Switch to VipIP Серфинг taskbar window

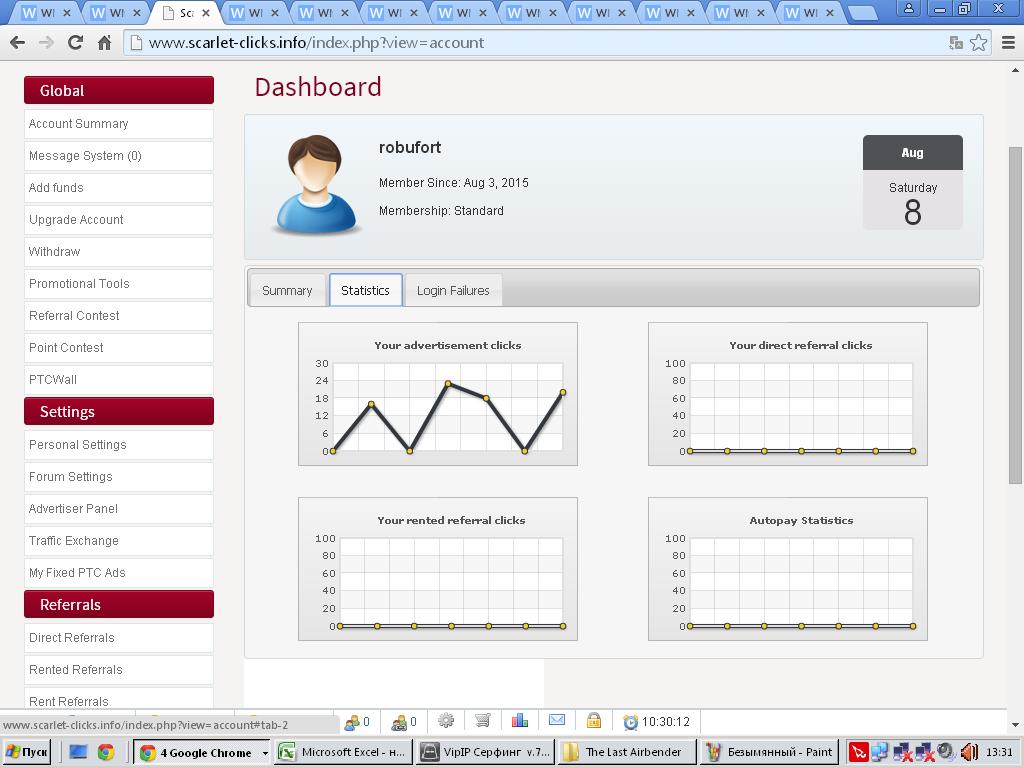pos(486,752)
